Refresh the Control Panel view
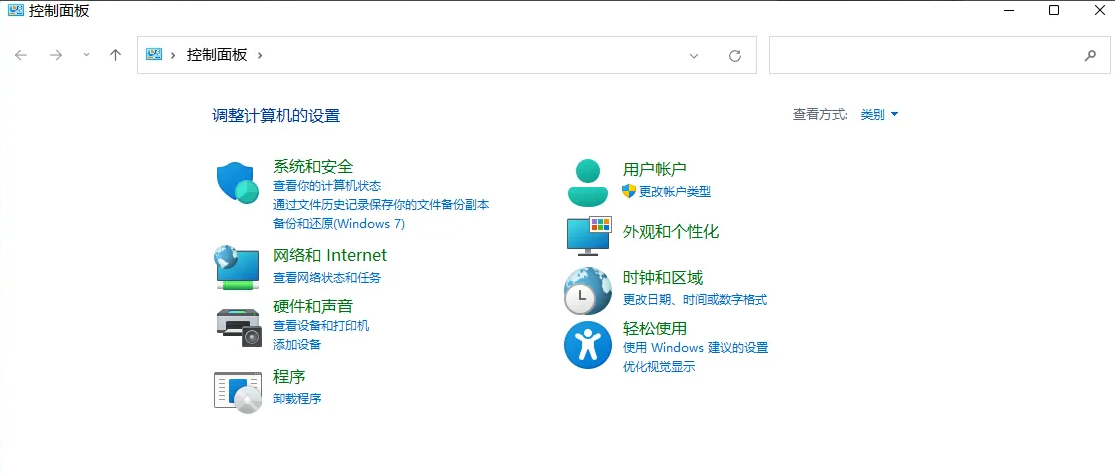Screen dimensions: 1115x476 click(735, 55)
